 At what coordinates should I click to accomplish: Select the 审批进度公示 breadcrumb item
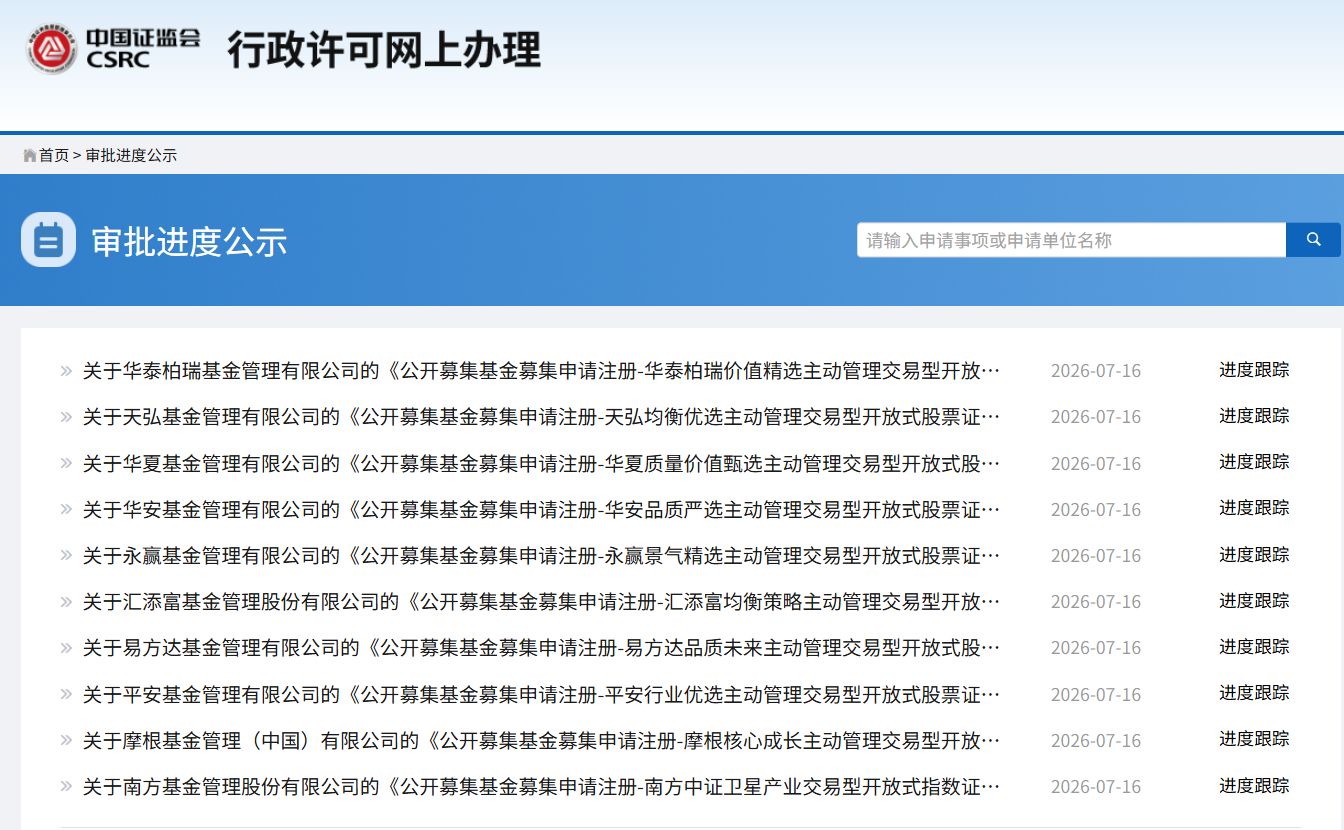point(131,155)
